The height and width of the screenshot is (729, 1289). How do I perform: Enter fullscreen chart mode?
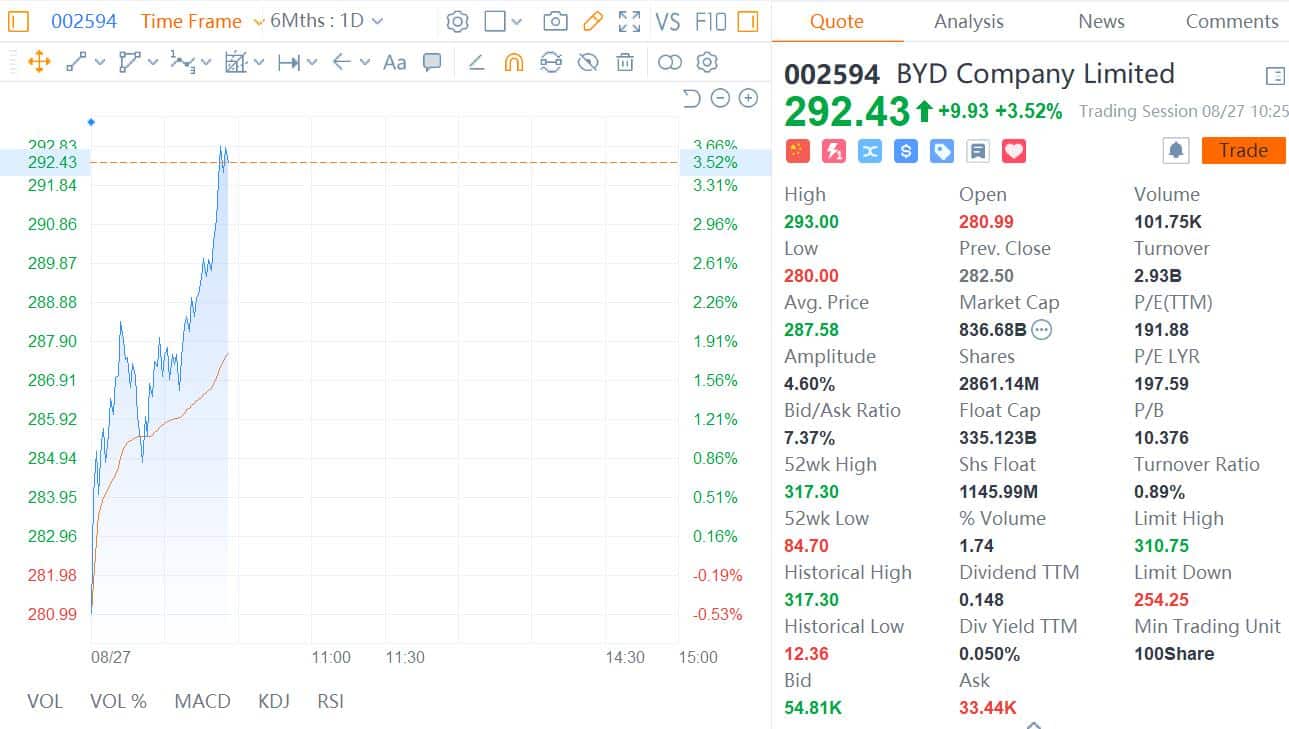tap(629, 21)
